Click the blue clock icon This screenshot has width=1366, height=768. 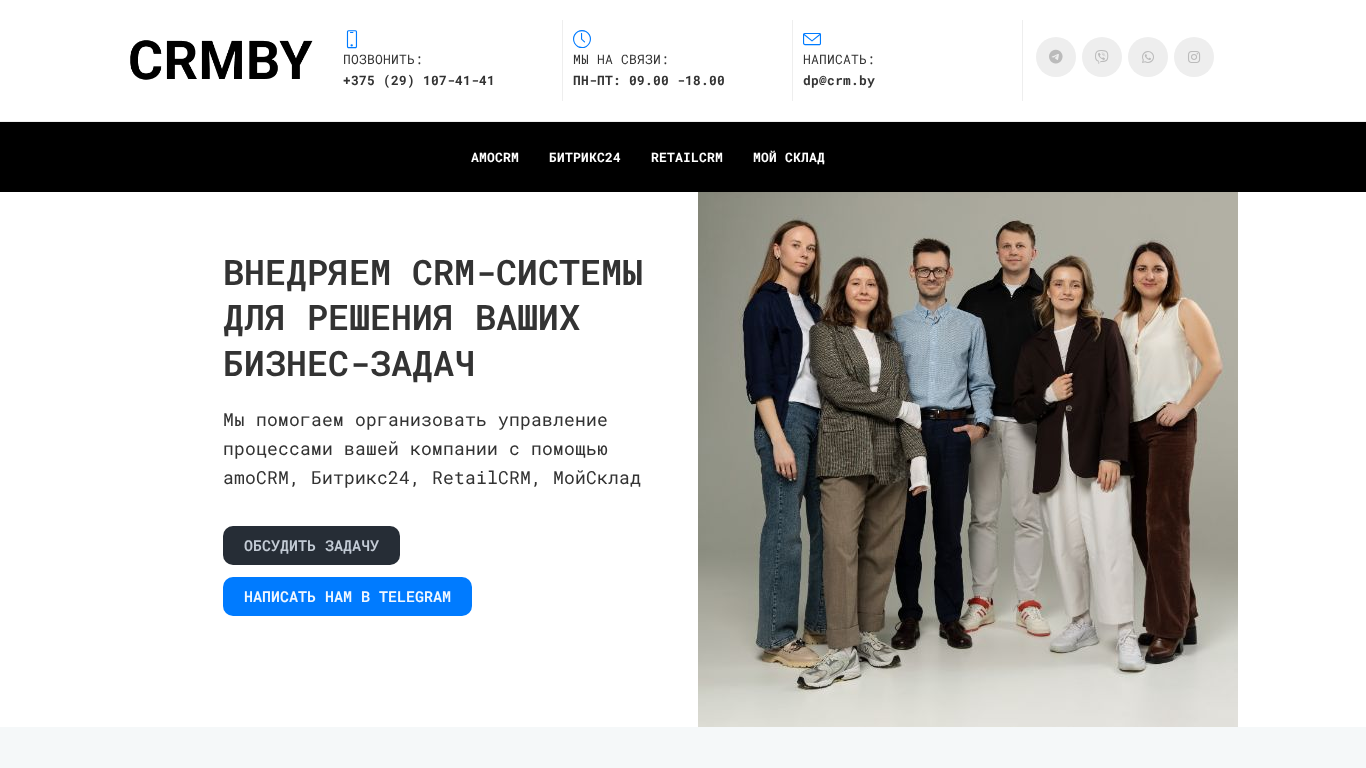582,39
